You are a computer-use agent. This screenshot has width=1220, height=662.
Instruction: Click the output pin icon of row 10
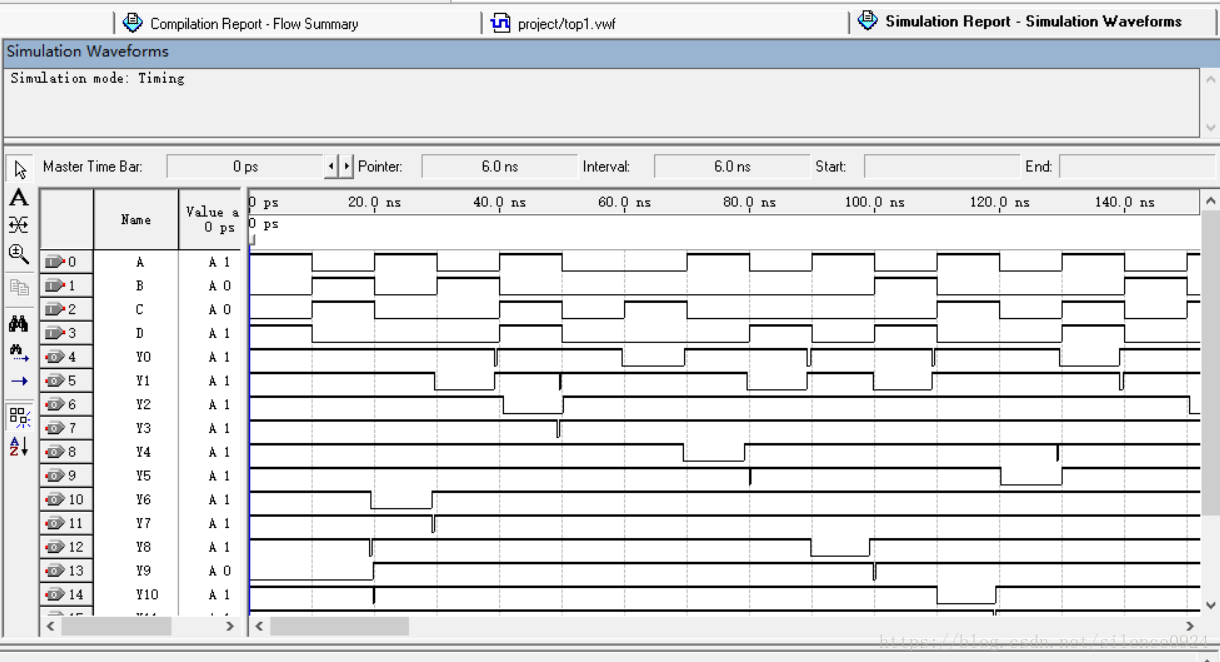(x=55, y=500)
